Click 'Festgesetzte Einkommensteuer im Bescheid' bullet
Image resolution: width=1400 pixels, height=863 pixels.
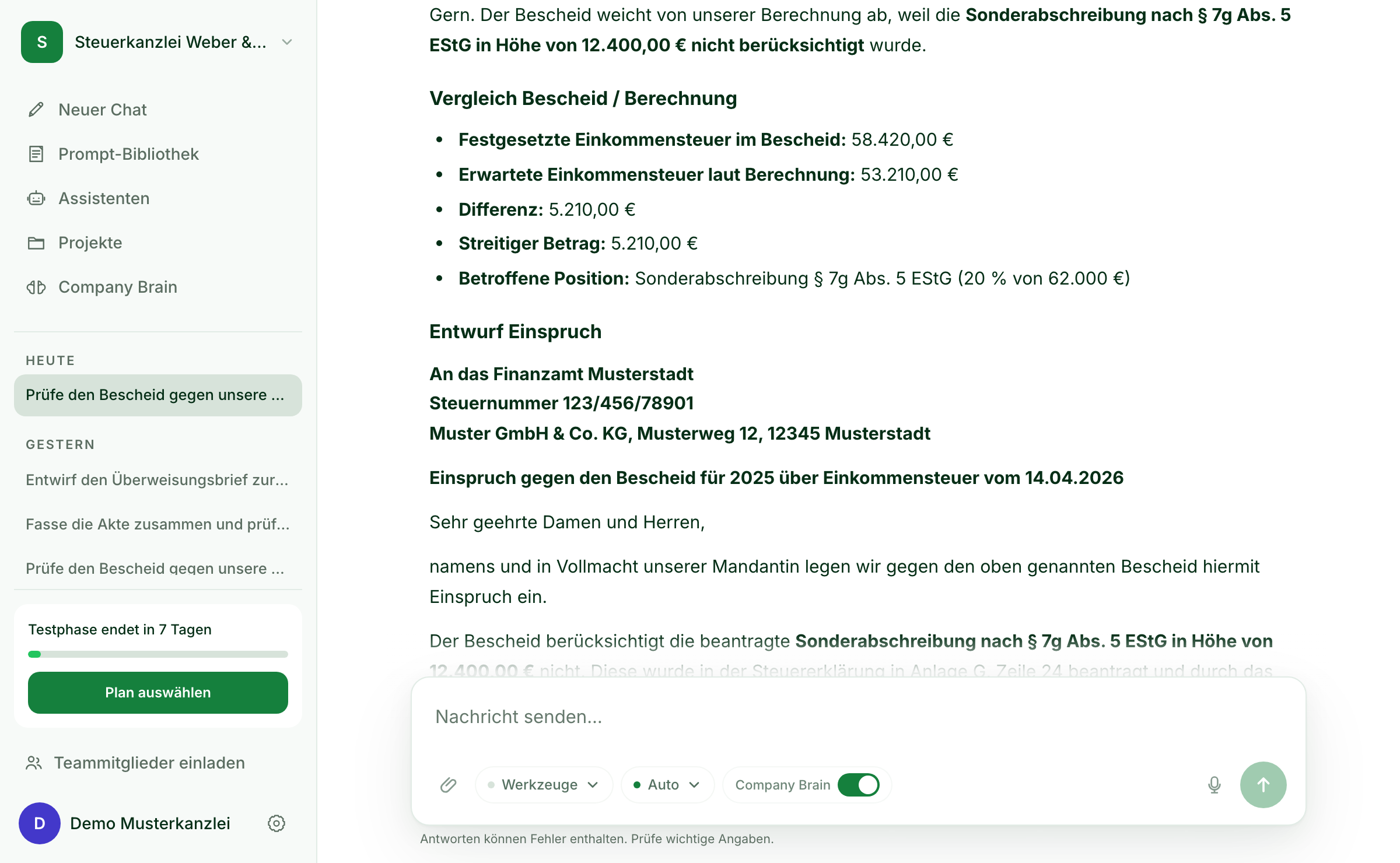[x=706, y=140]
